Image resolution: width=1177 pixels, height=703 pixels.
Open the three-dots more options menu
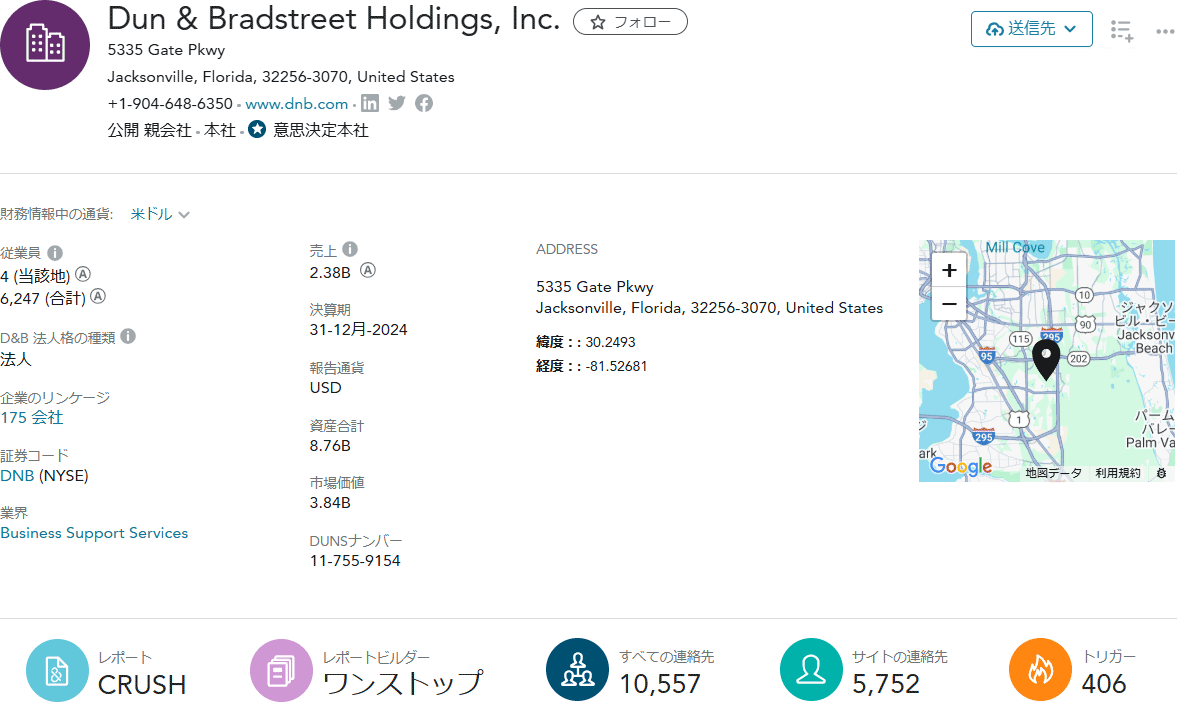click(1165, 32)
